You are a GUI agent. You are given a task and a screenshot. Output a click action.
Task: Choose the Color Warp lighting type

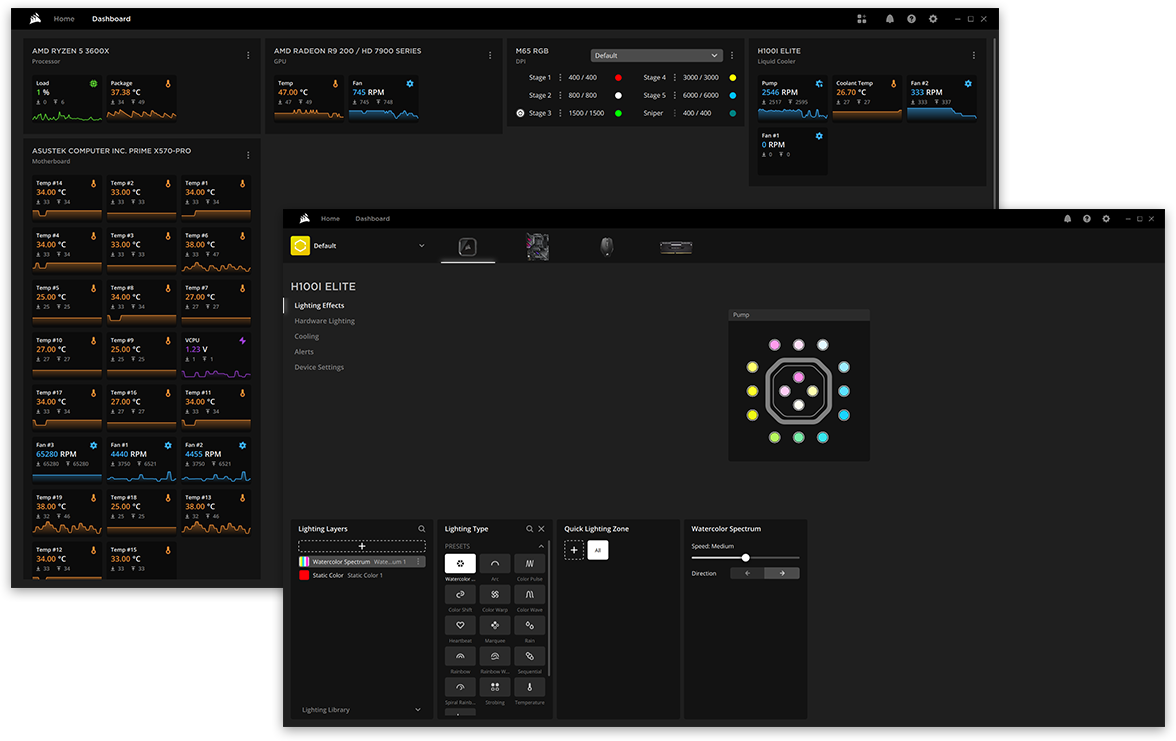point(495,594)
